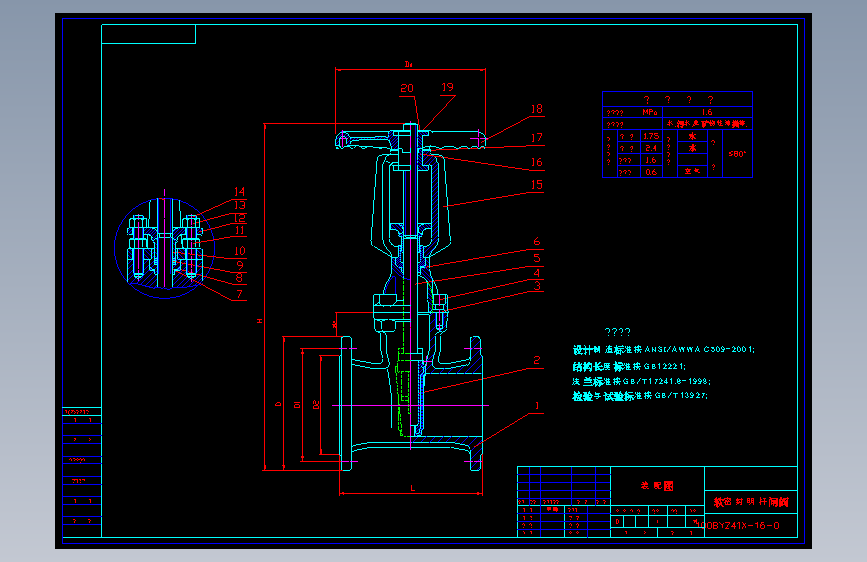867x562 pixels.
Task: Pick part callout number 10
Action: [x=239, y=251]
